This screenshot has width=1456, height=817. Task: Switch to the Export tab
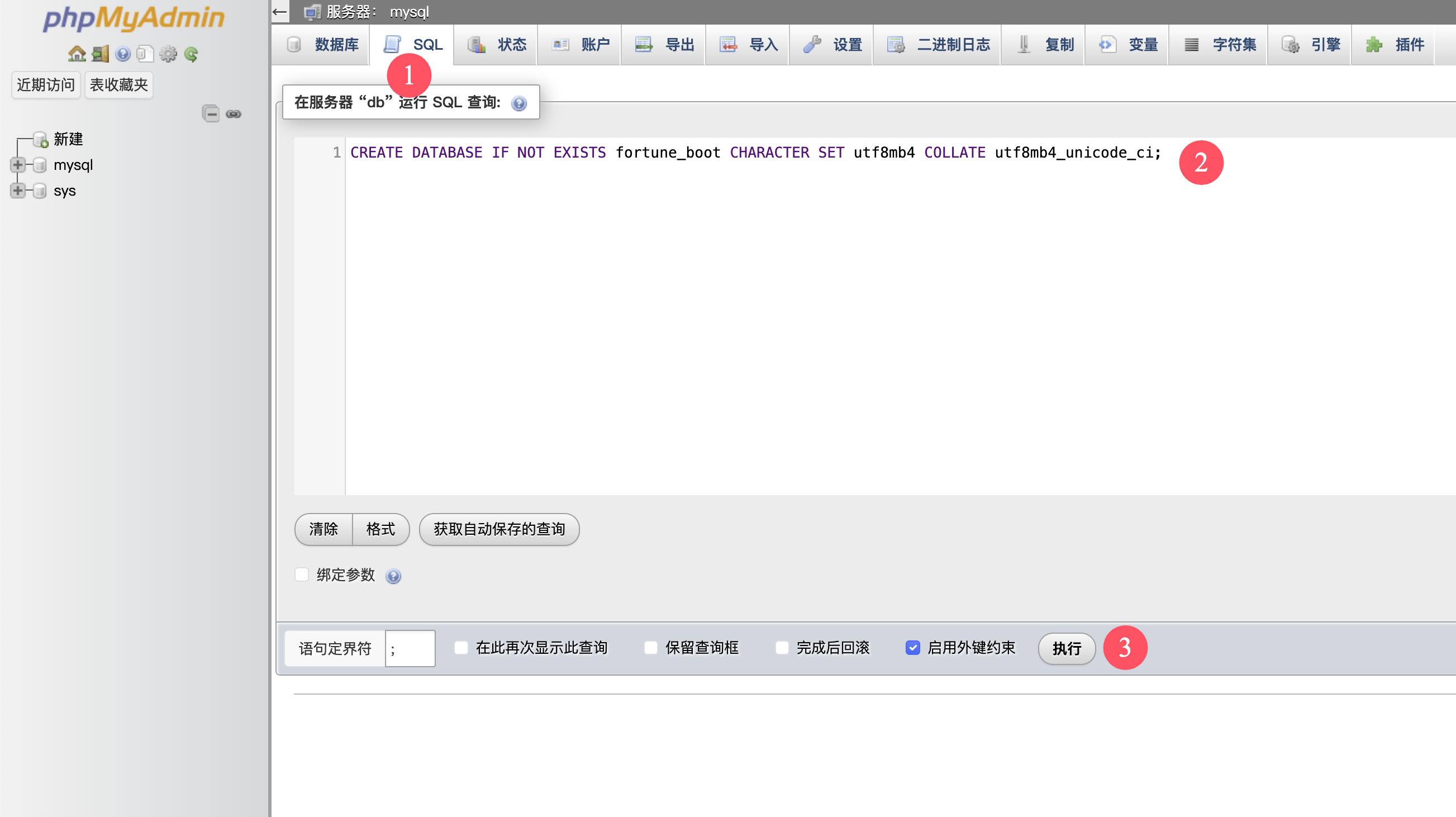point(664,45)
